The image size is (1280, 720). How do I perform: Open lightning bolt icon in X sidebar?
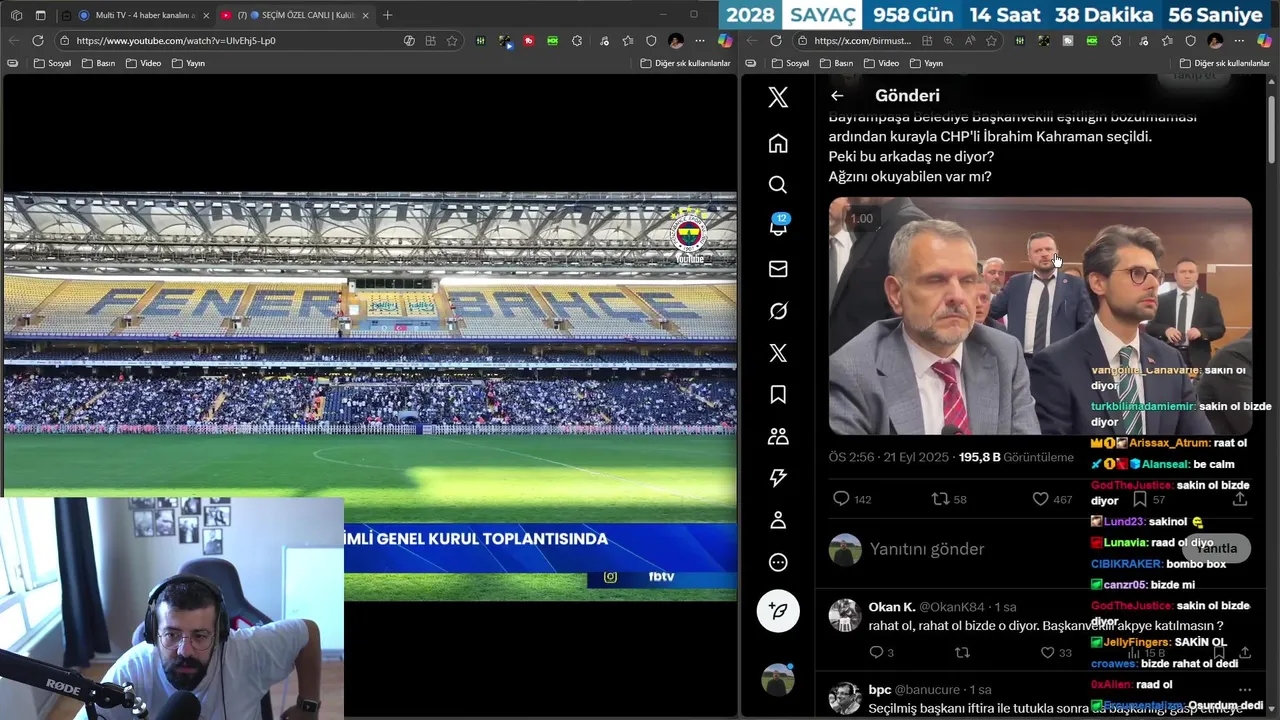point(778,478)
